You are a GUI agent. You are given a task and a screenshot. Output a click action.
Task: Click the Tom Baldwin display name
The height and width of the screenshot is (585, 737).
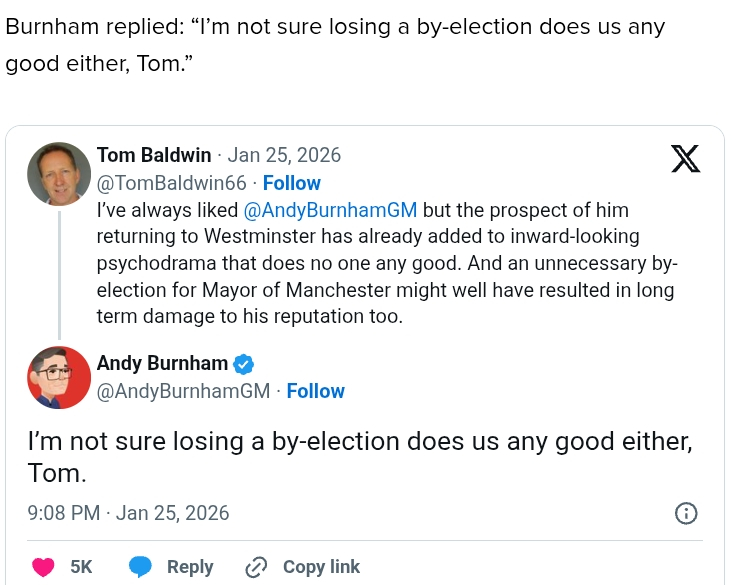tap(154, 155)
